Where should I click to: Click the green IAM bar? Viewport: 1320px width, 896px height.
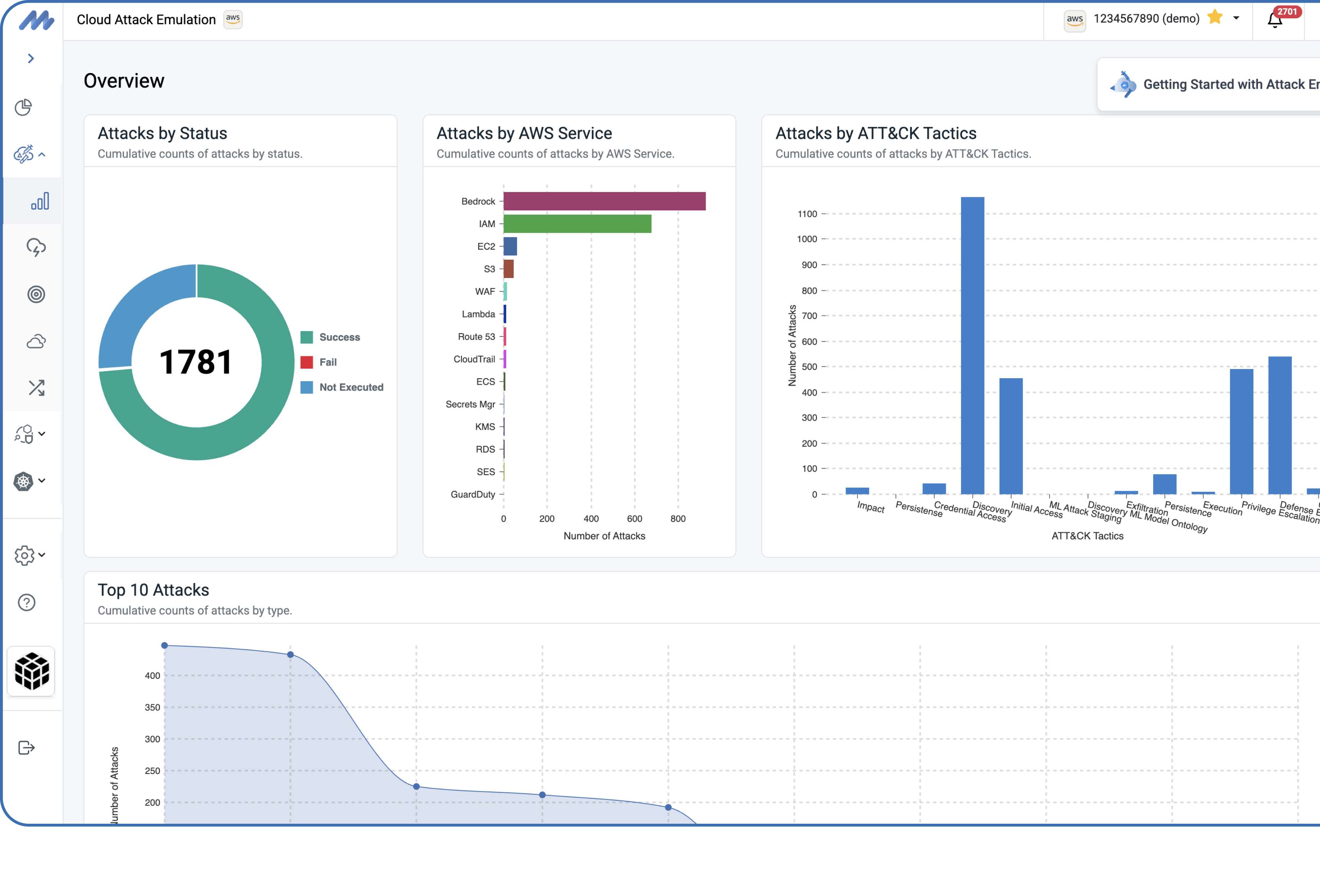(577, 224)
